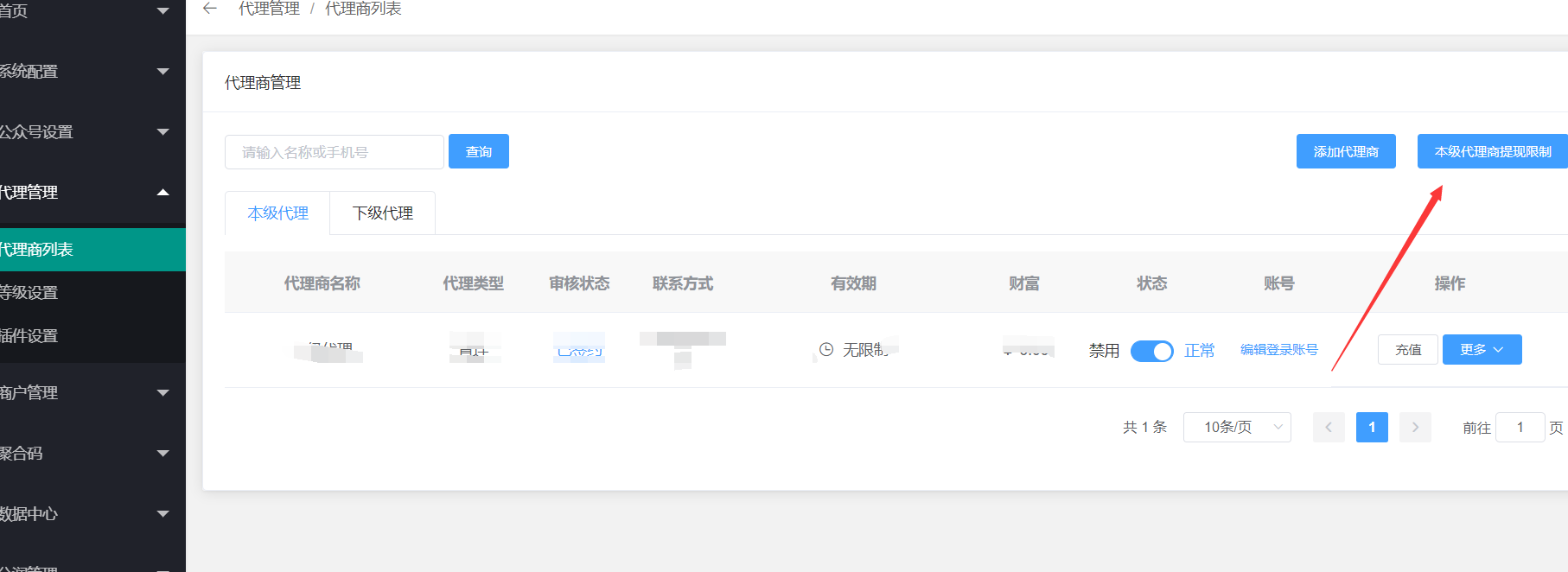This screenshot has width=1568, height=572.
Task: Go to the next page arrow
Action: point(1415,427)
